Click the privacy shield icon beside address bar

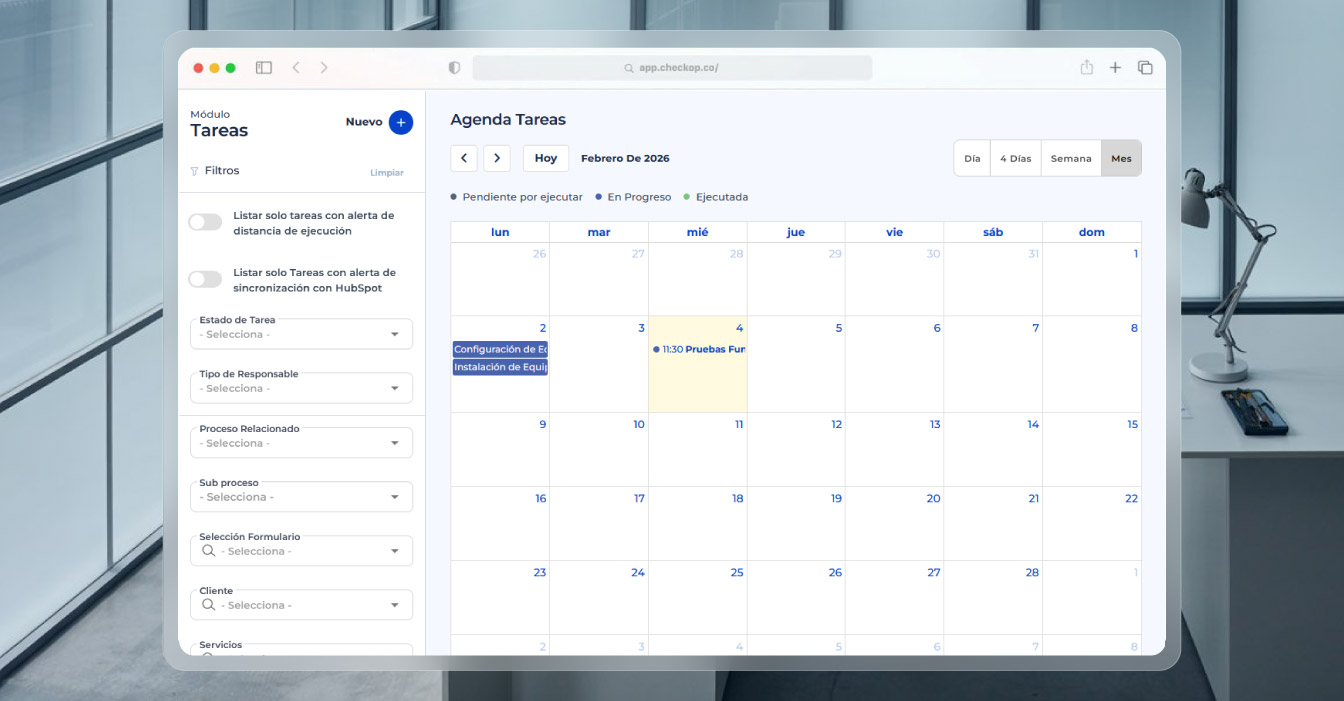pyautogui.click(x=454, y=68)
